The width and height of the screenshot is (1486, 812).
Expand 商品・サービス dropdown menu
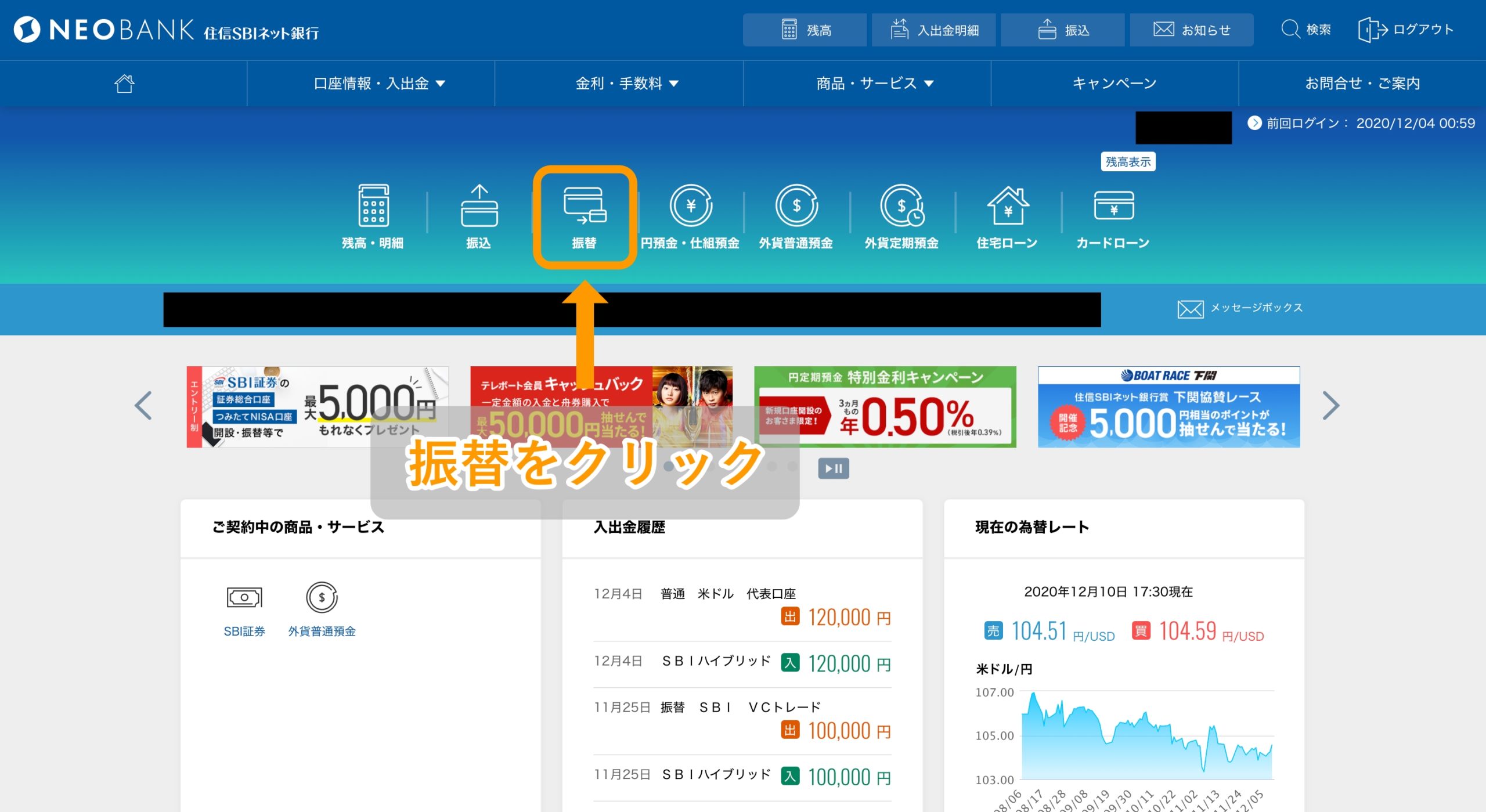click(x=875, y=84)
